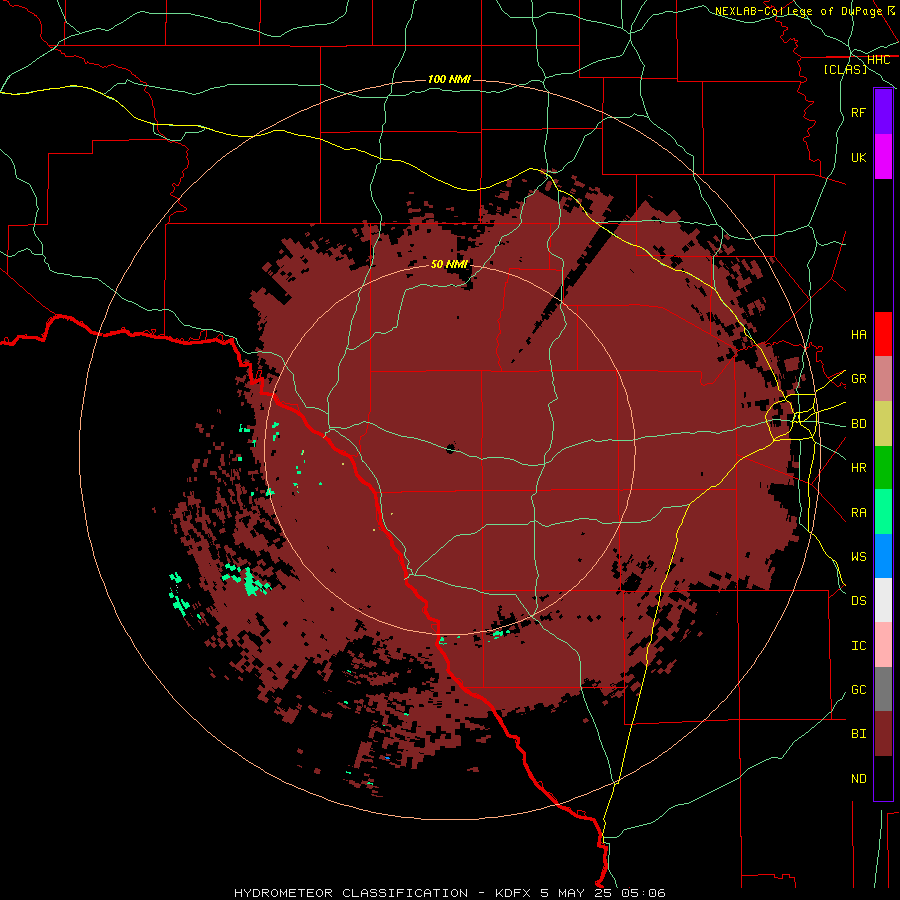The height and width of the screenshot is (900, 900).
Task: Click the ND legend label
Action: pos(858,779)
